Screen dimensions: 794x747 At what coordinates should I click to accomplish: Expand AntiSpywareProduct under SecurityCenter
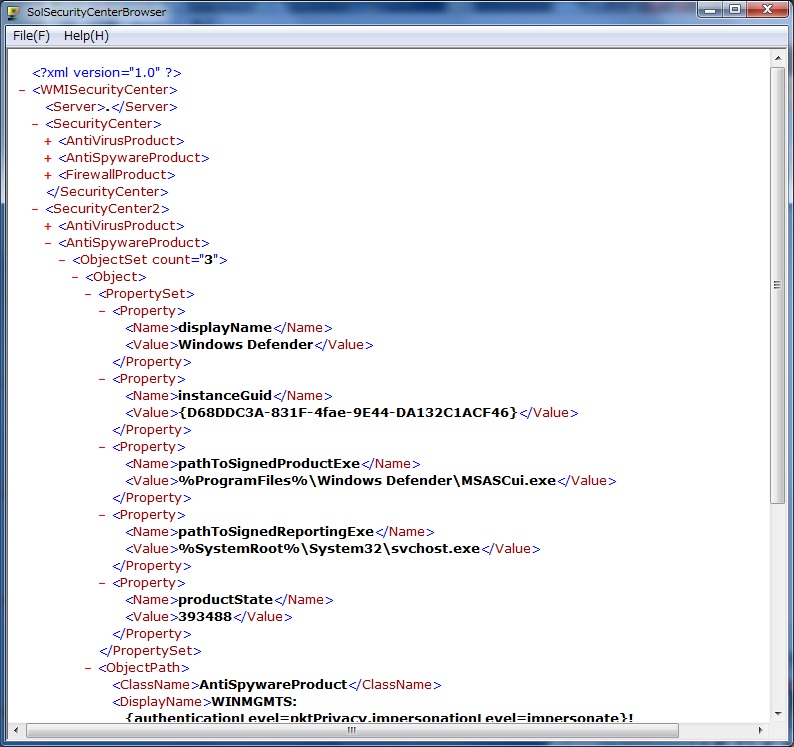(x=48, y=158)
